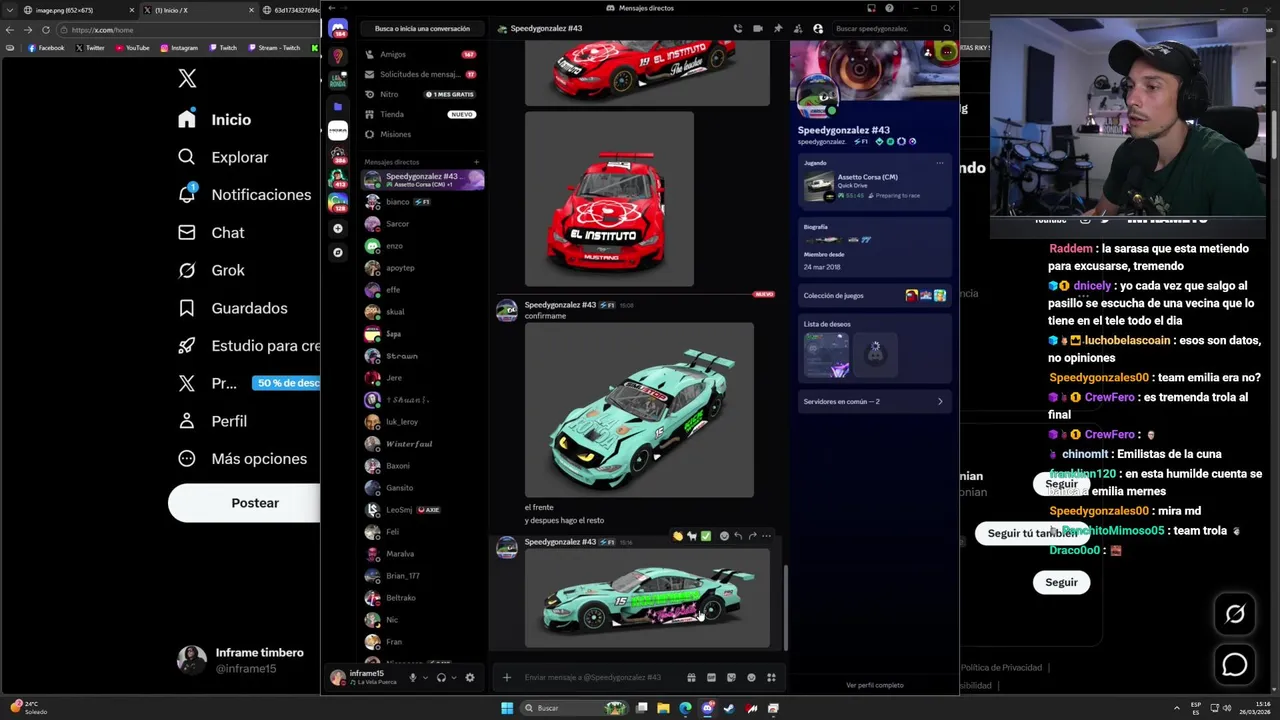
Task: Open the GIF picker in Discord
Action: click(x=711, y=677)
